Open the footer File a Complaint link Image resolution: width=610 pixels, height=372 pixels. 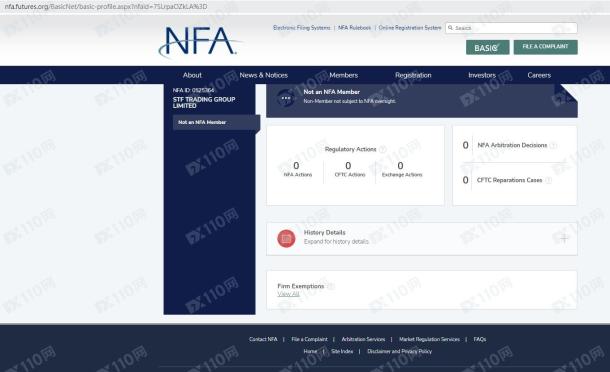[310, 339]
